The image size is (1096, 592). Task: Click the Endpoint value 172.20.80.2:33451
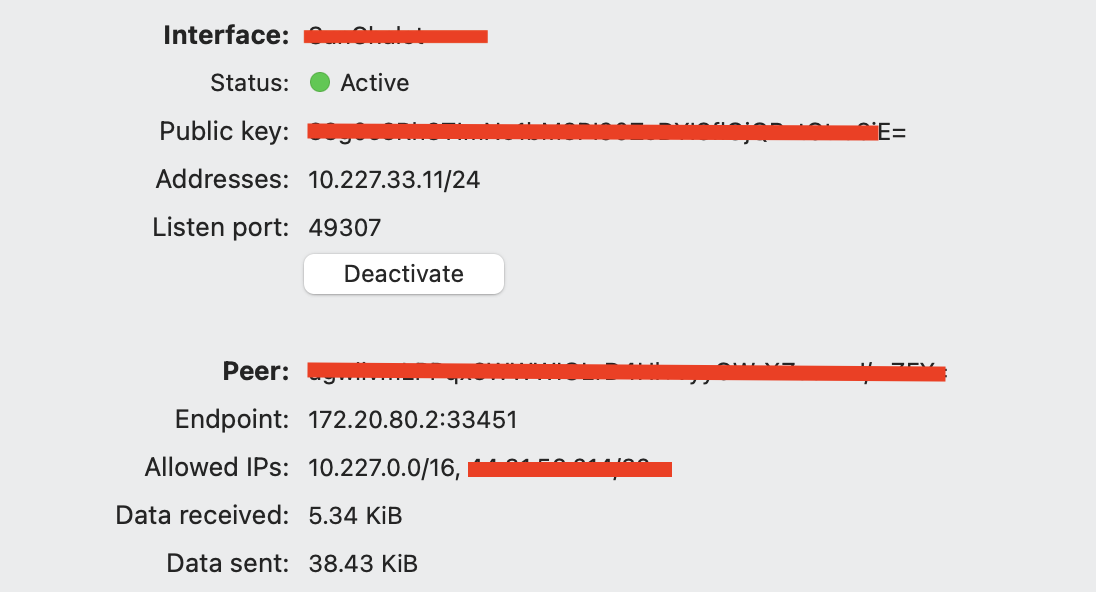coord(412,419)
